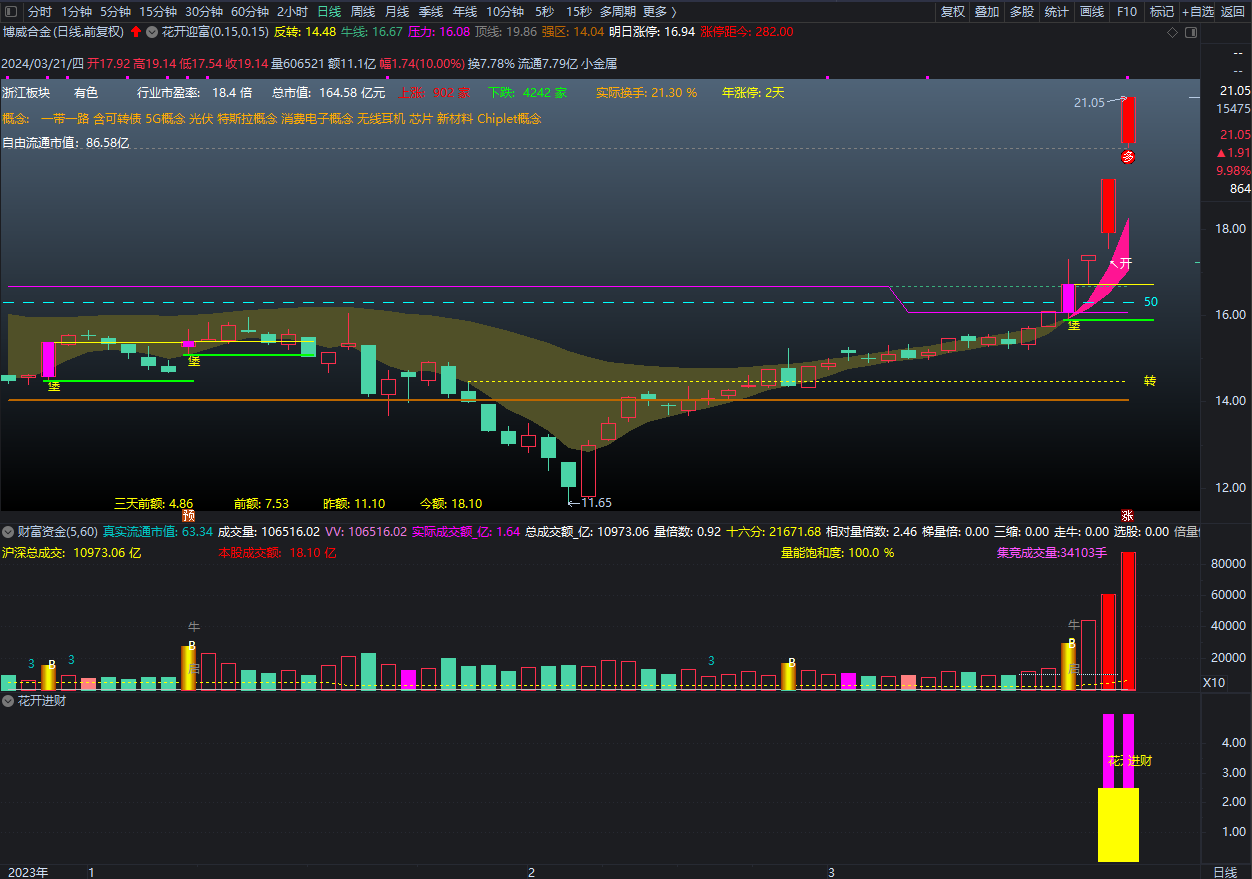Screen dimensions: 1252x879
Task: Click the 复权 adjustment button
Action: (x=953, y=12)
